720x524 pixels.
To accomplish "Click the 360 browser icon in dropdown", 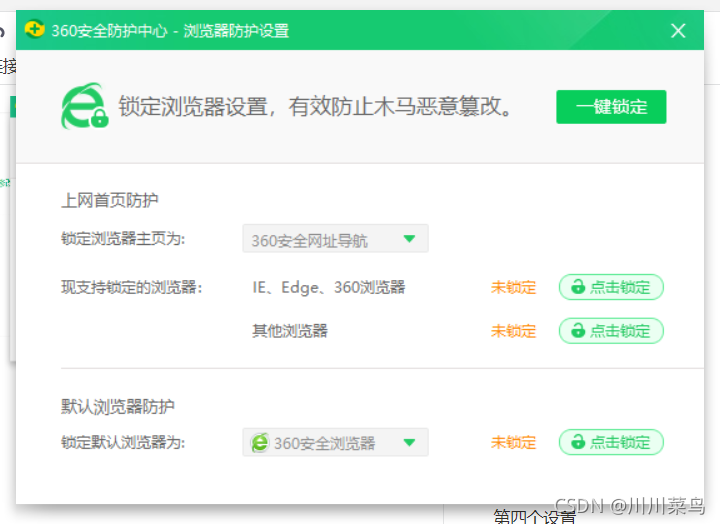I will 259,443.
